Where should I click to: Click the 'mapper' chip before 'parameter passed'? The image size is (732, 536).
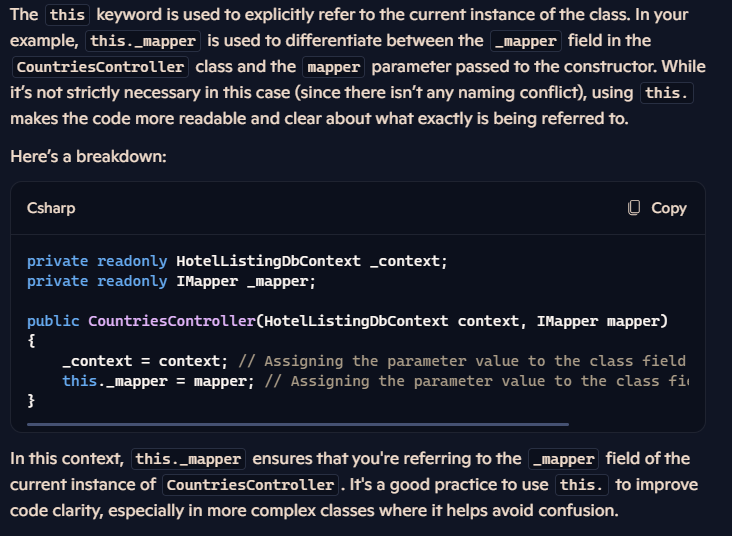point(334,67)
